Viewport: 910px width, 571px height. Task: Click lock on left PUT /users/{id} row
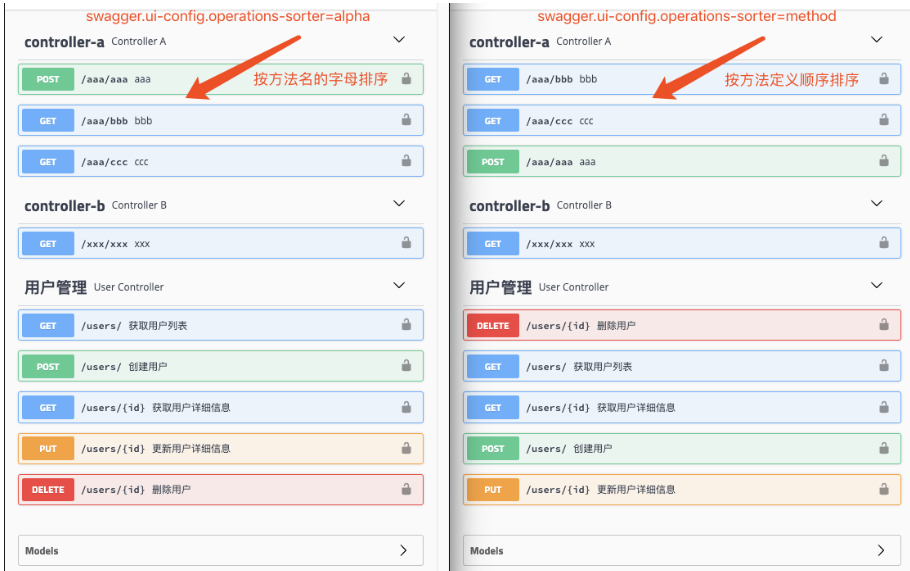(x=406, y=448)
